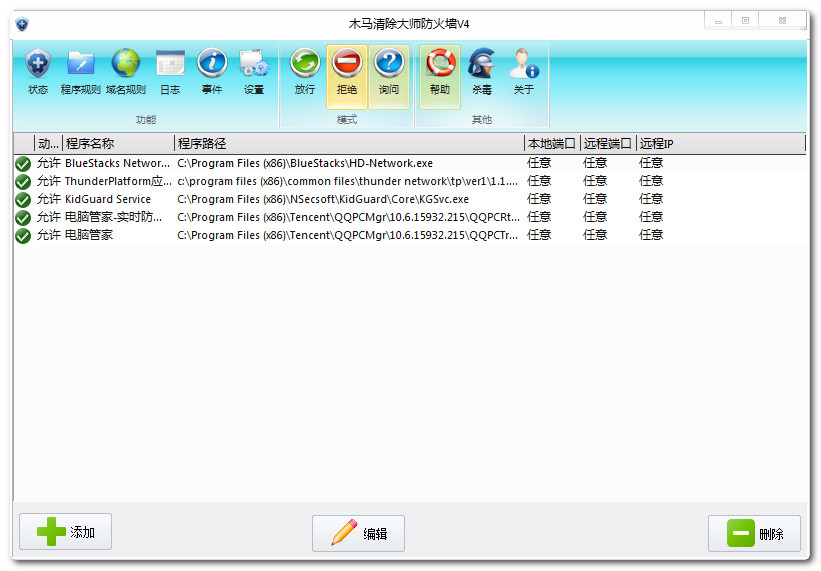Open the 状态 status shield icon
821x571 pixels.
coord(38,72)
